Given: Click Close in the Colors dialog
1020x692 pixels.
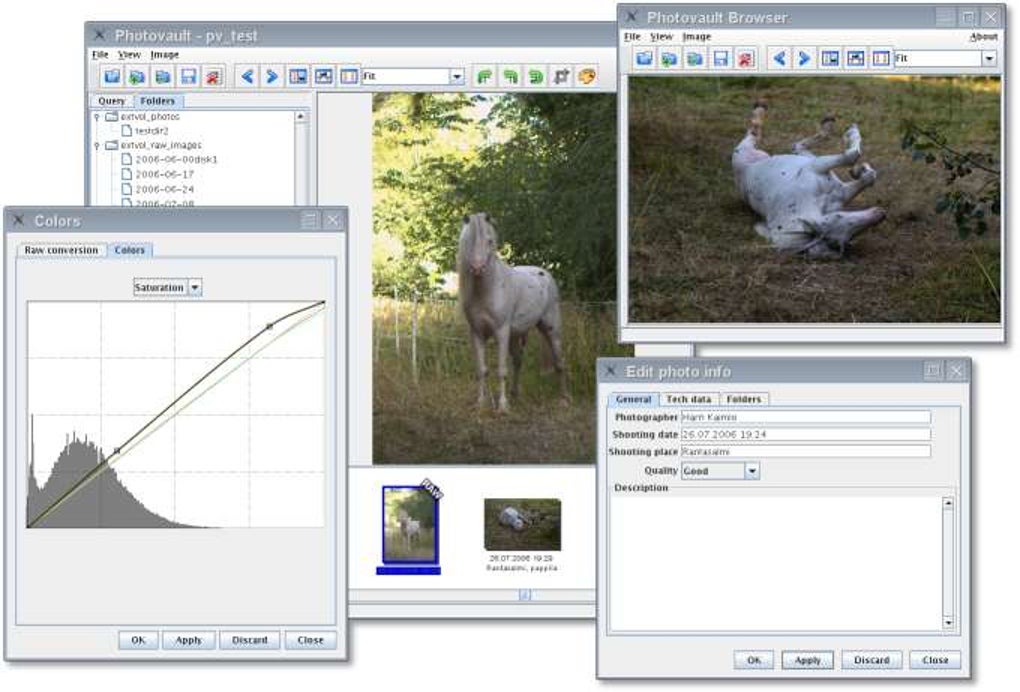Looking at the screenshot, I should coord(310,640).
